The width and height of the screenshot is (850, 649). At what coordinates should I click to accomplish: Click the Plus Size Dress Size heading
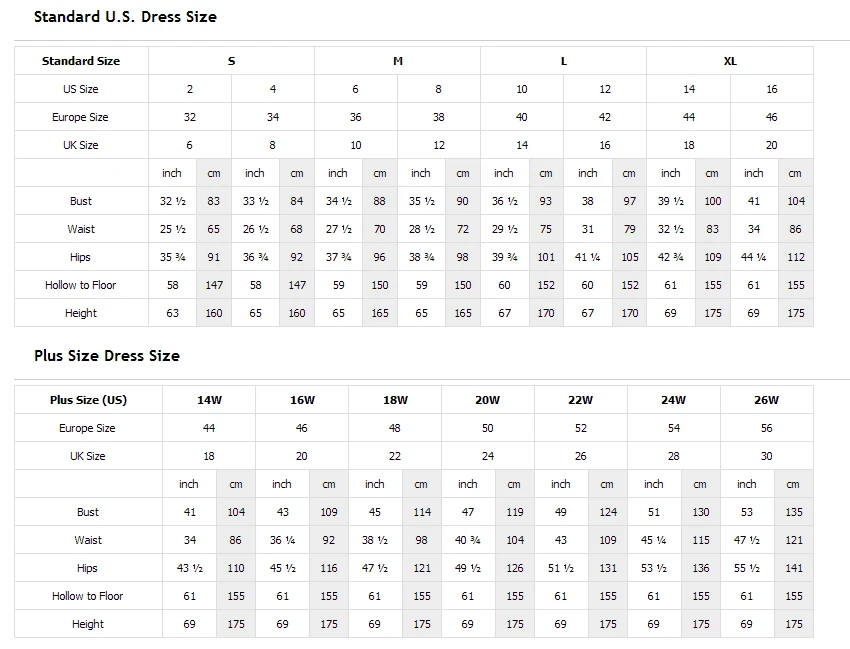pyautogui.click(x=107, y=356)
